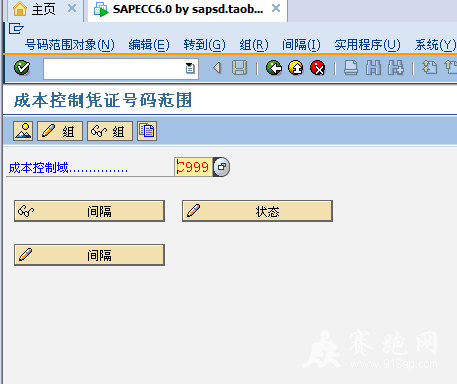The width and height of the screenshot is (457, 384).
Task: Open the 转到(G) menu
Action: (x=204, y=45)
